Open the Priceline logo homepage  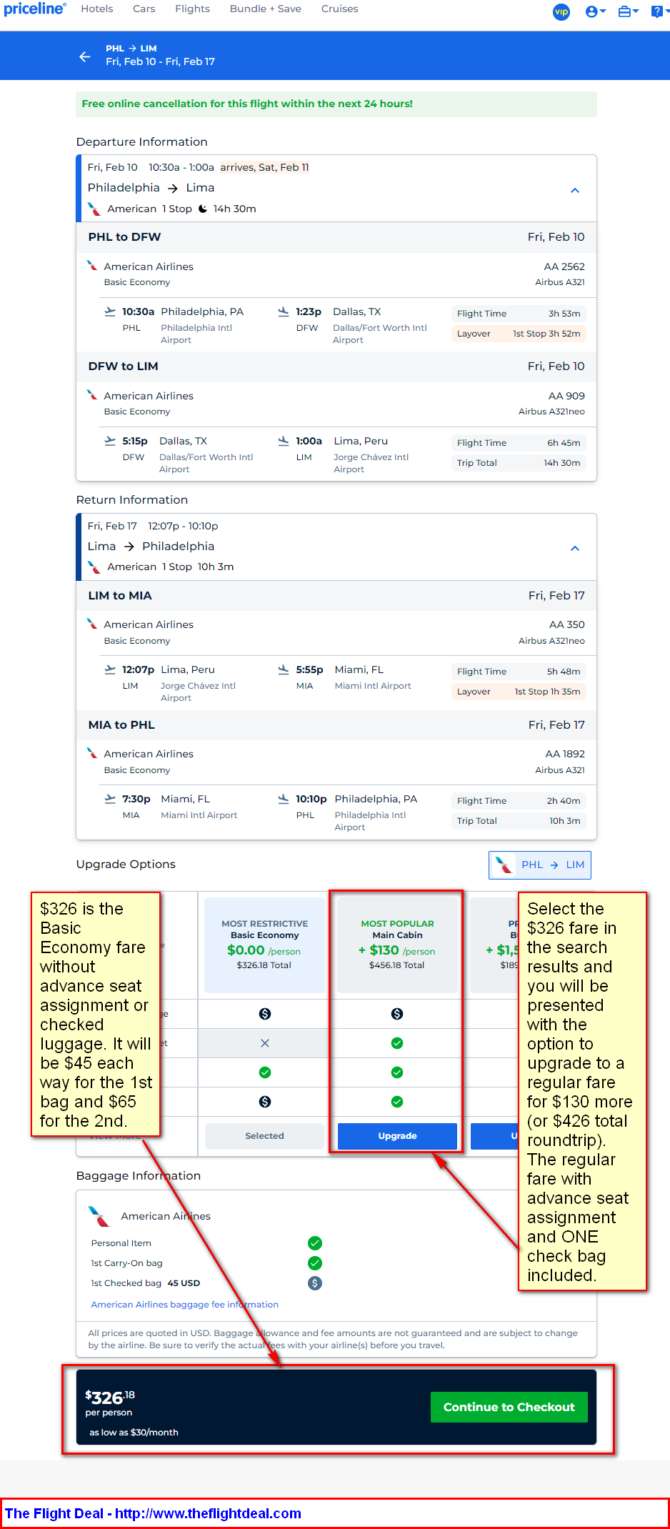[x=35, y=9]
